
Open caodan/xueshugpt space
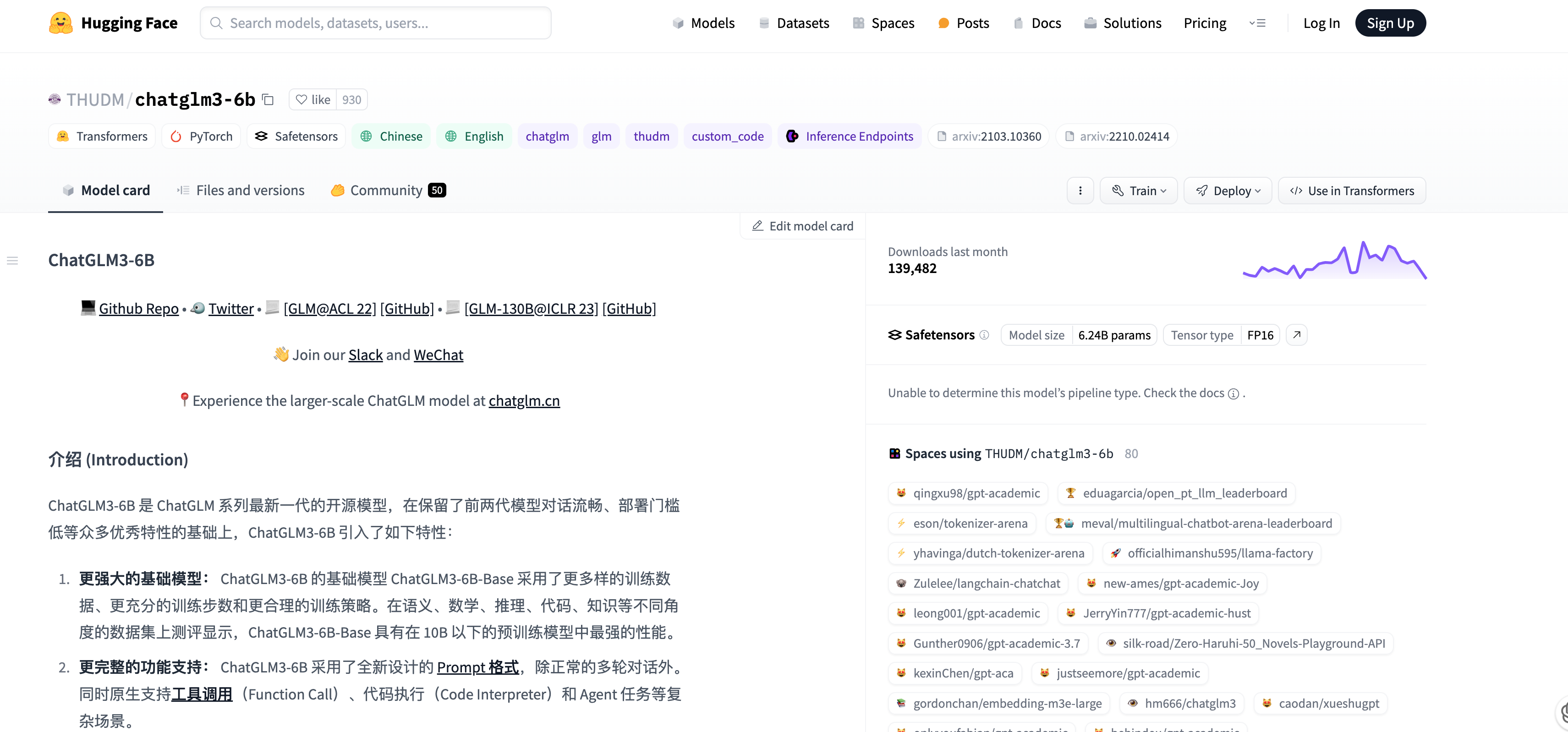point(1320,704)
